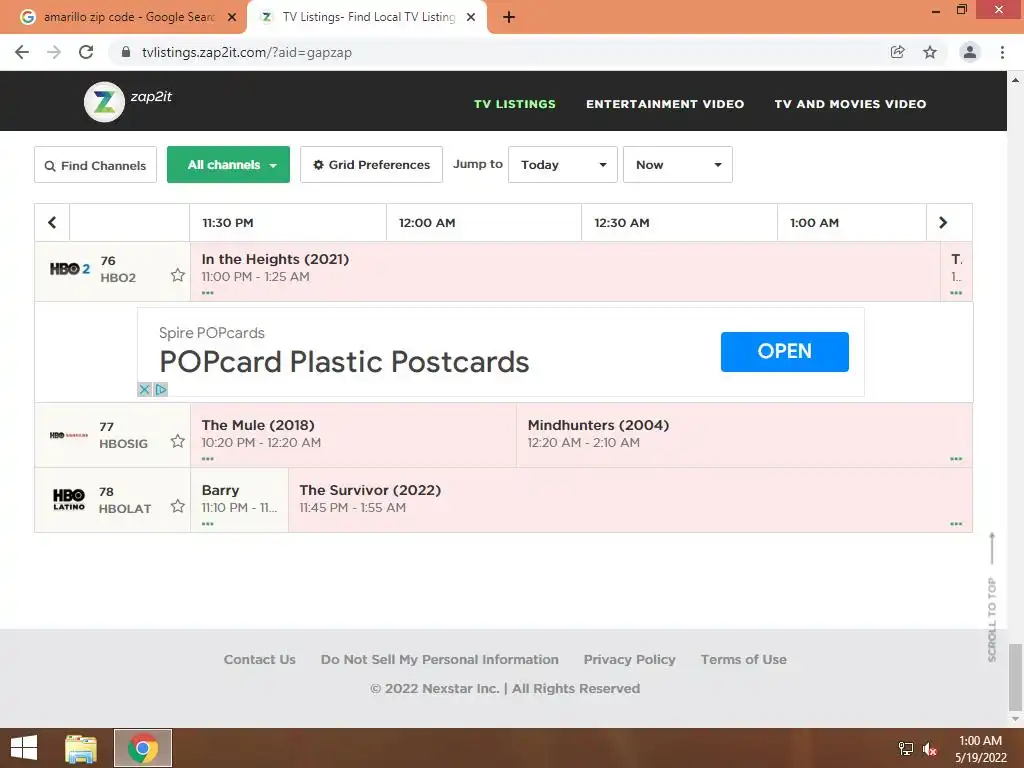Click the address bar URL

[247, 52]
